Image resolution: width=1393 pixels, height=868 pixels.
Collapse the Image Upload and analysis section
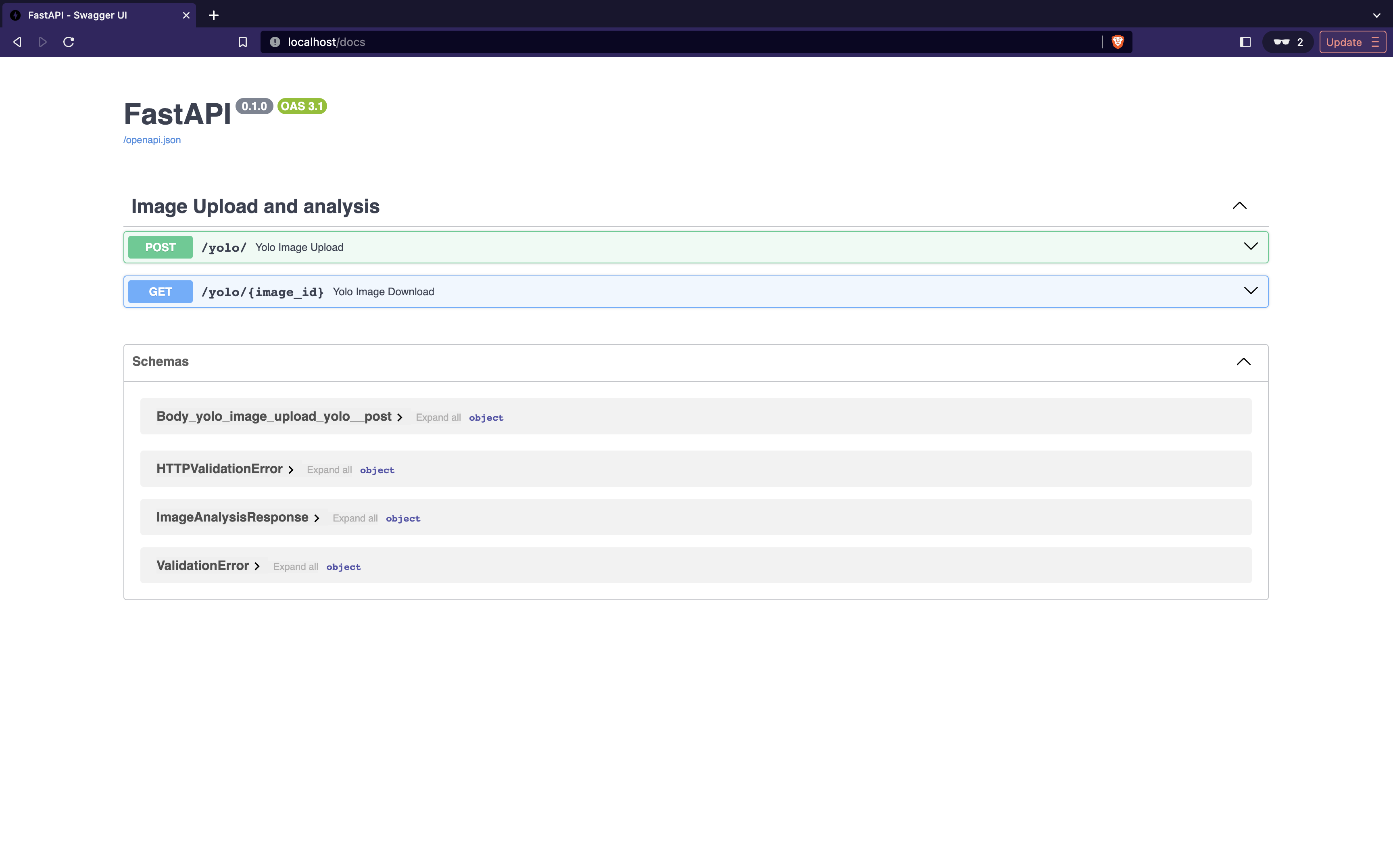pos(1239,206)
